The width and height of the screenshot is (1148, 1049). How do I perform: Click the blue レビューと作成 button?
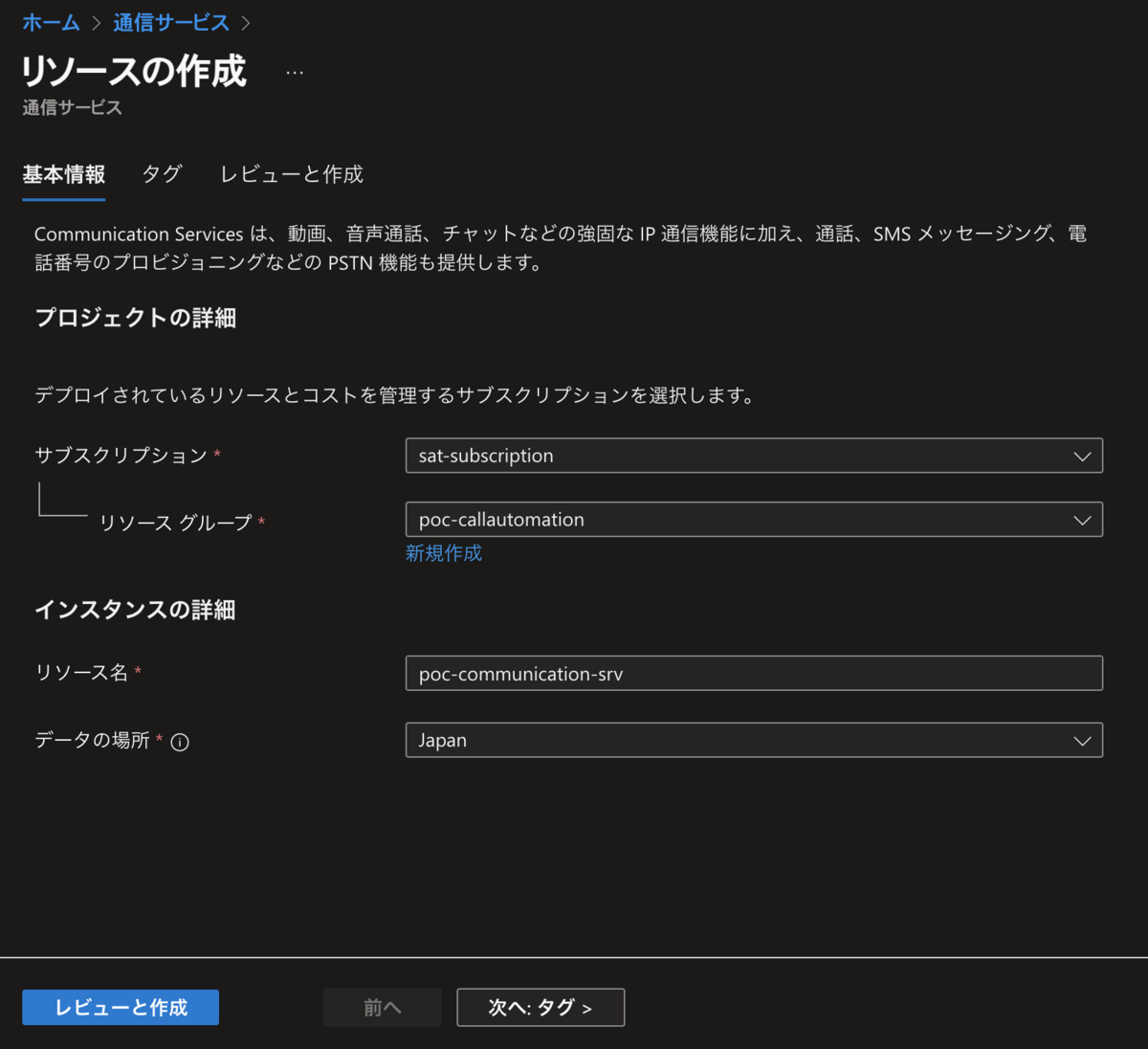[121, 1007]
